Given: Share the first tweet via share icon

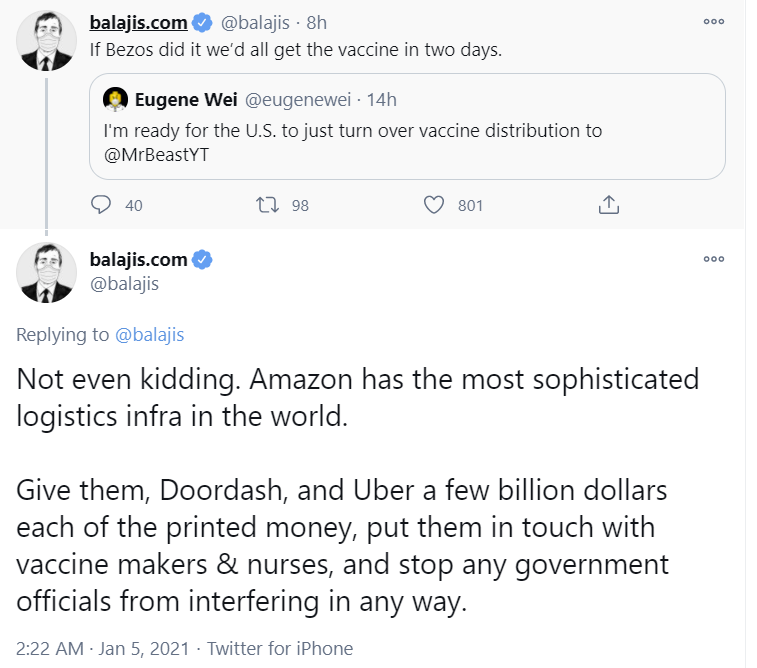Looking at the screenshot, I should (608, 205).
